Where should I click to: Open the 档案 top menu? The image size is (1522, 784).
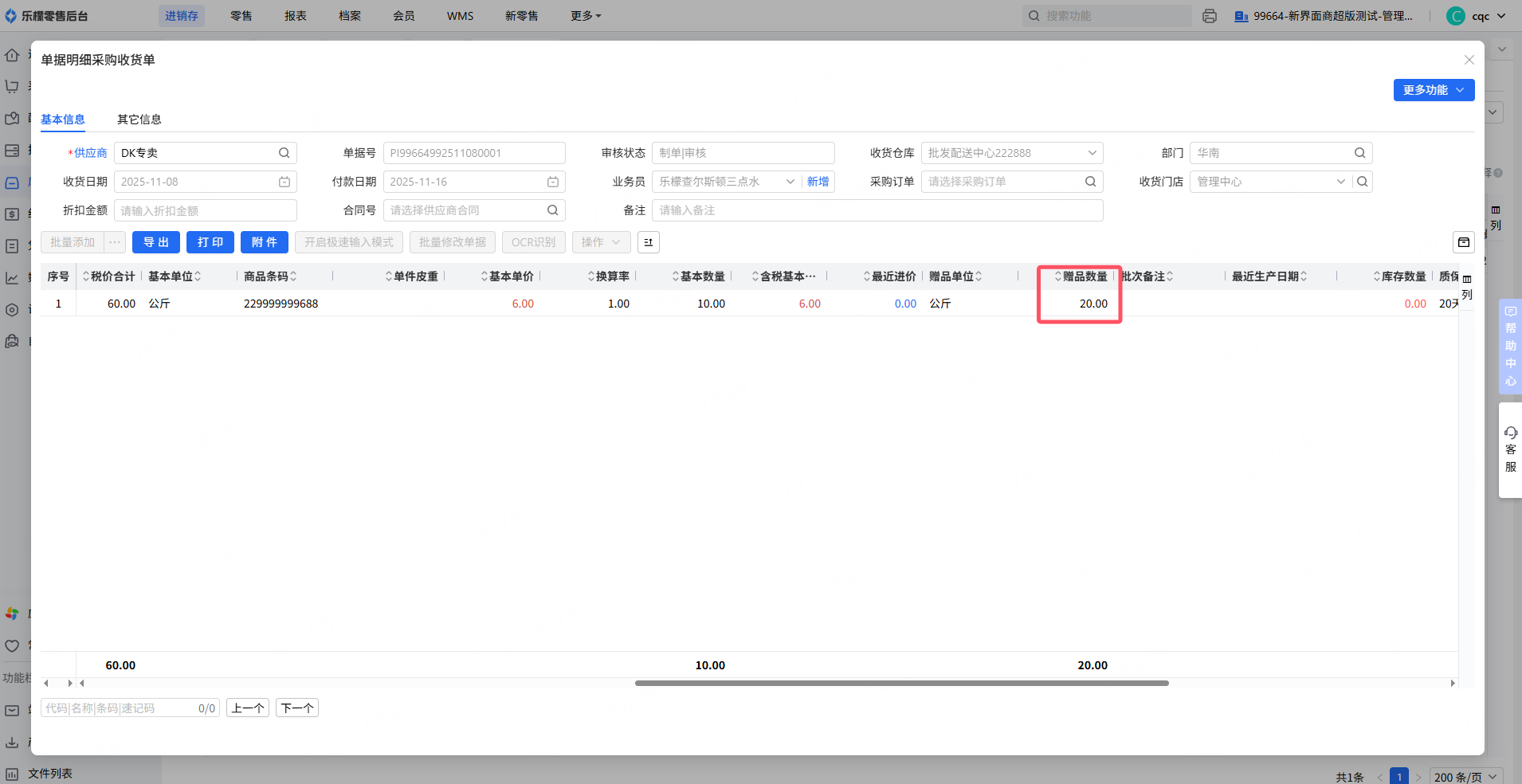(x=350, y=16)
